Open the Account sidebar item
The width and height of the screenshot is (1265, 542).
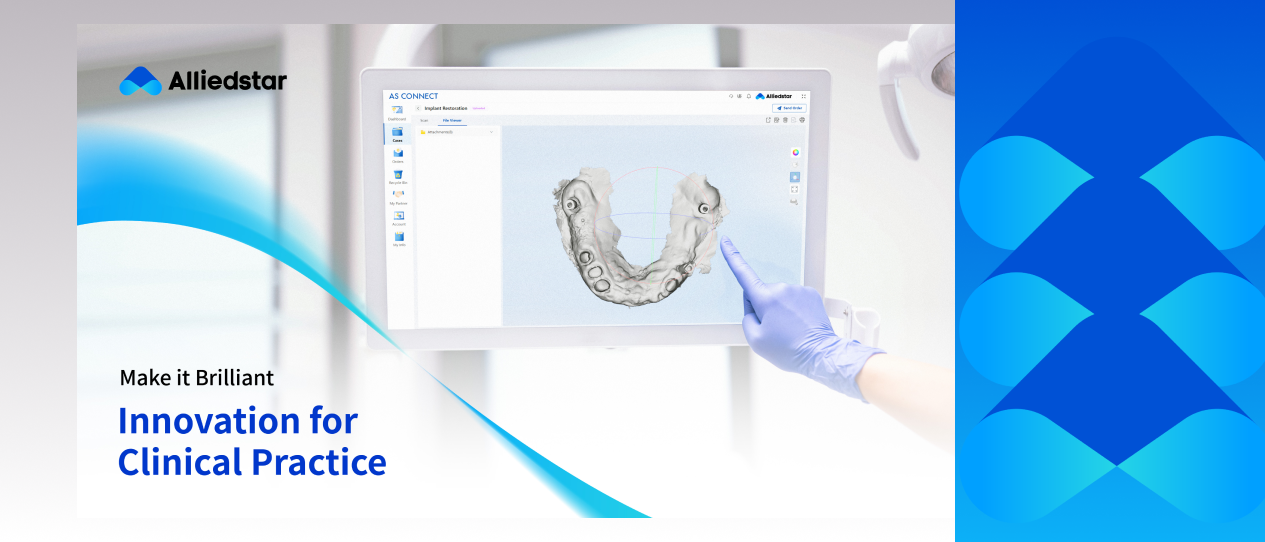coord(398,217)
